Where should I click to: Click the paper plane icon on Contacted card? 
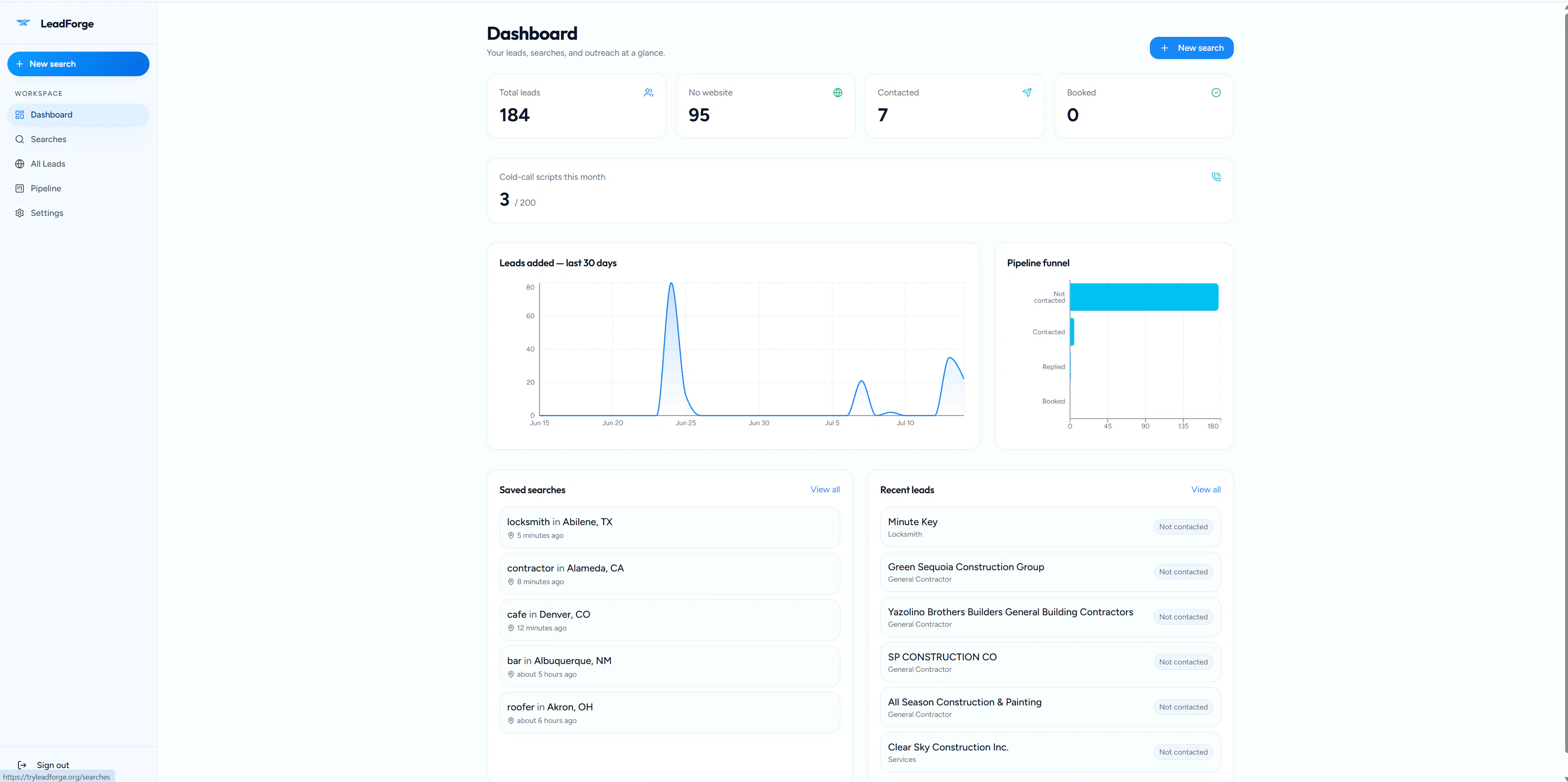1027,93
